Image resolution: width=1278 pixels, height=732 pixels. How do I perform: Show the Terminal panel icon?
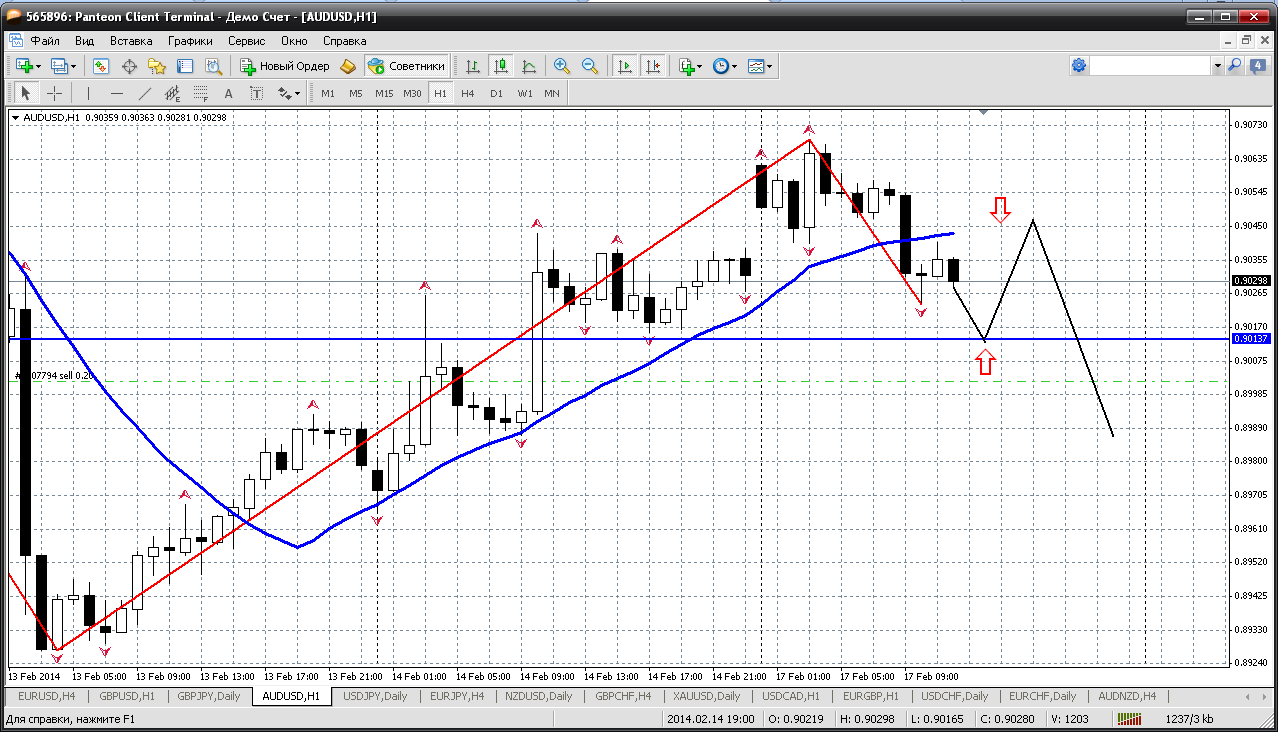coord(185,66)
